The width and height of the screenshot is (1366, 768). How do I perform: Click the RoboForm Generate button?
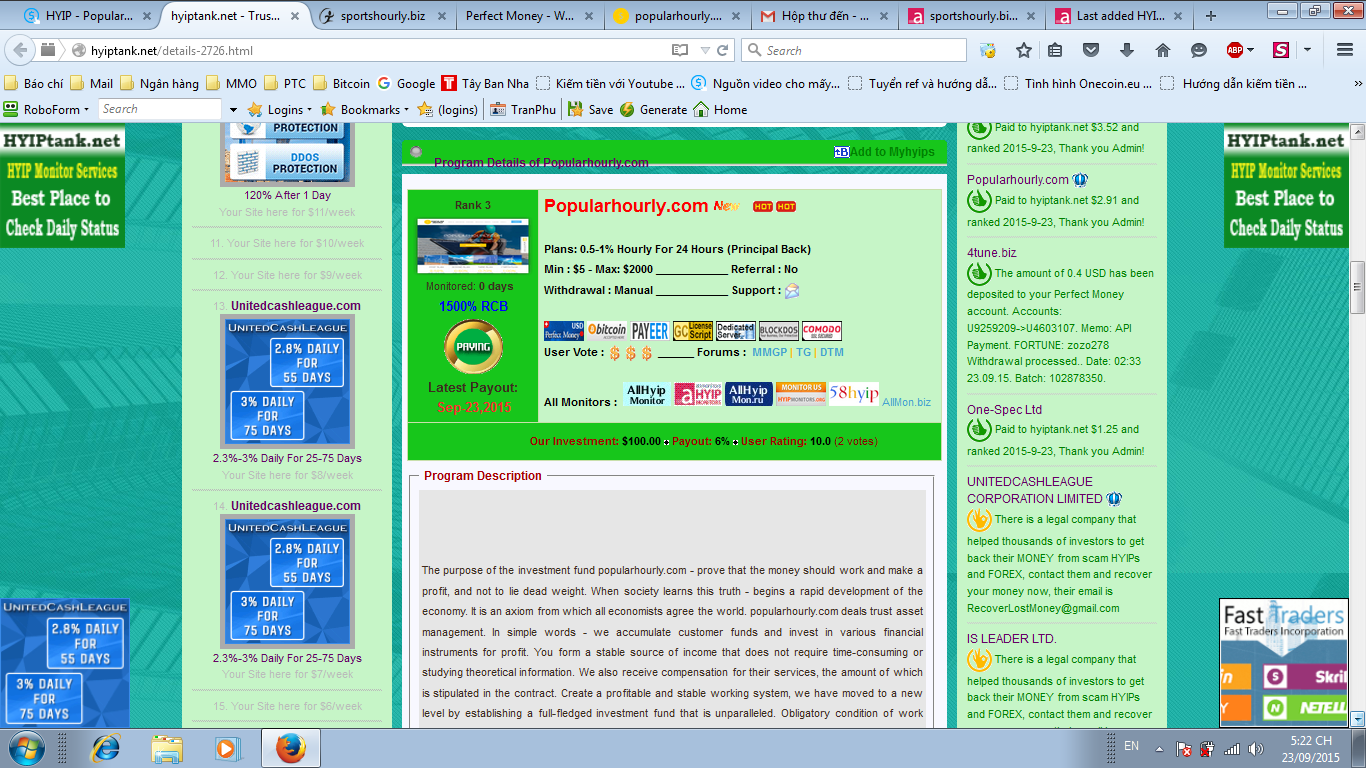(x=653, y=109)
